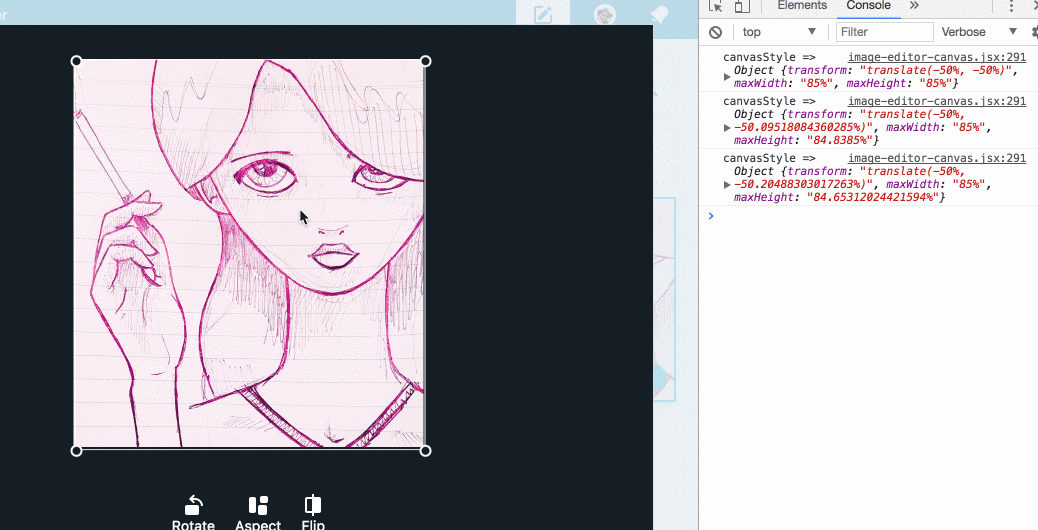The height and width of the screenshot is (530, 1038).
Task: Grab the bottom-left crop handle
Action: click(76, 451)
